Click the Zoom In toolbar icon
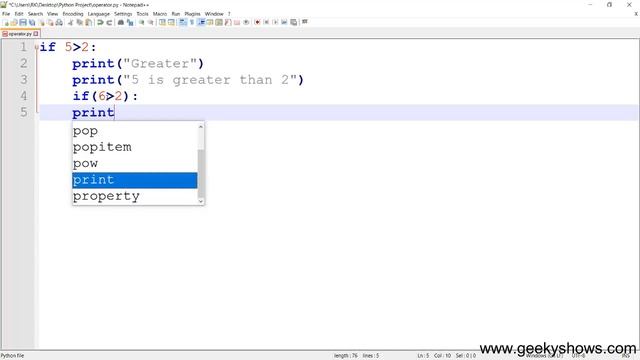640x360 pixels. tap(141, 22)
